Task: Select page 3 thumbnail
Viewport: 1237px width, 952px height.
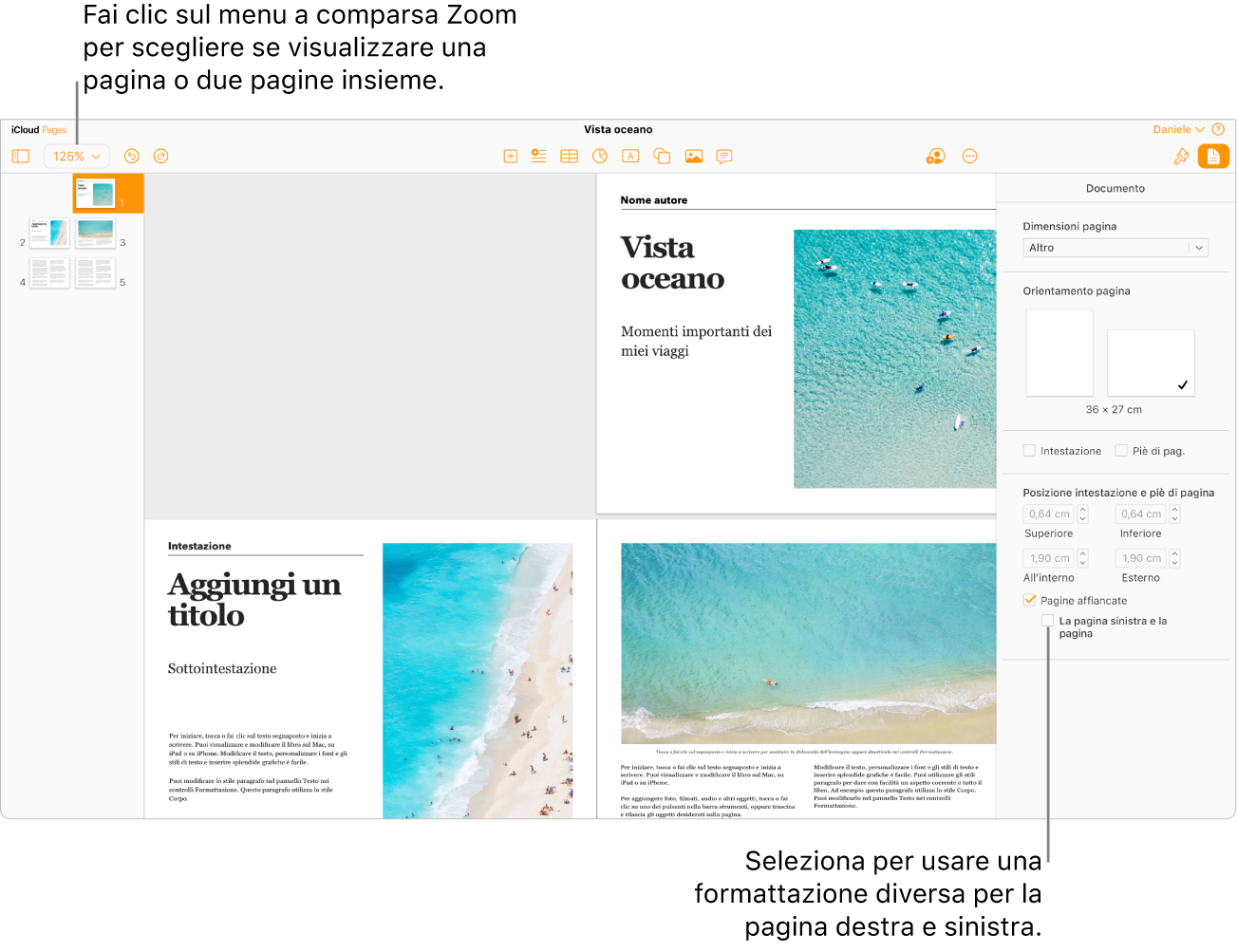Action: click(x=96, y=233)
